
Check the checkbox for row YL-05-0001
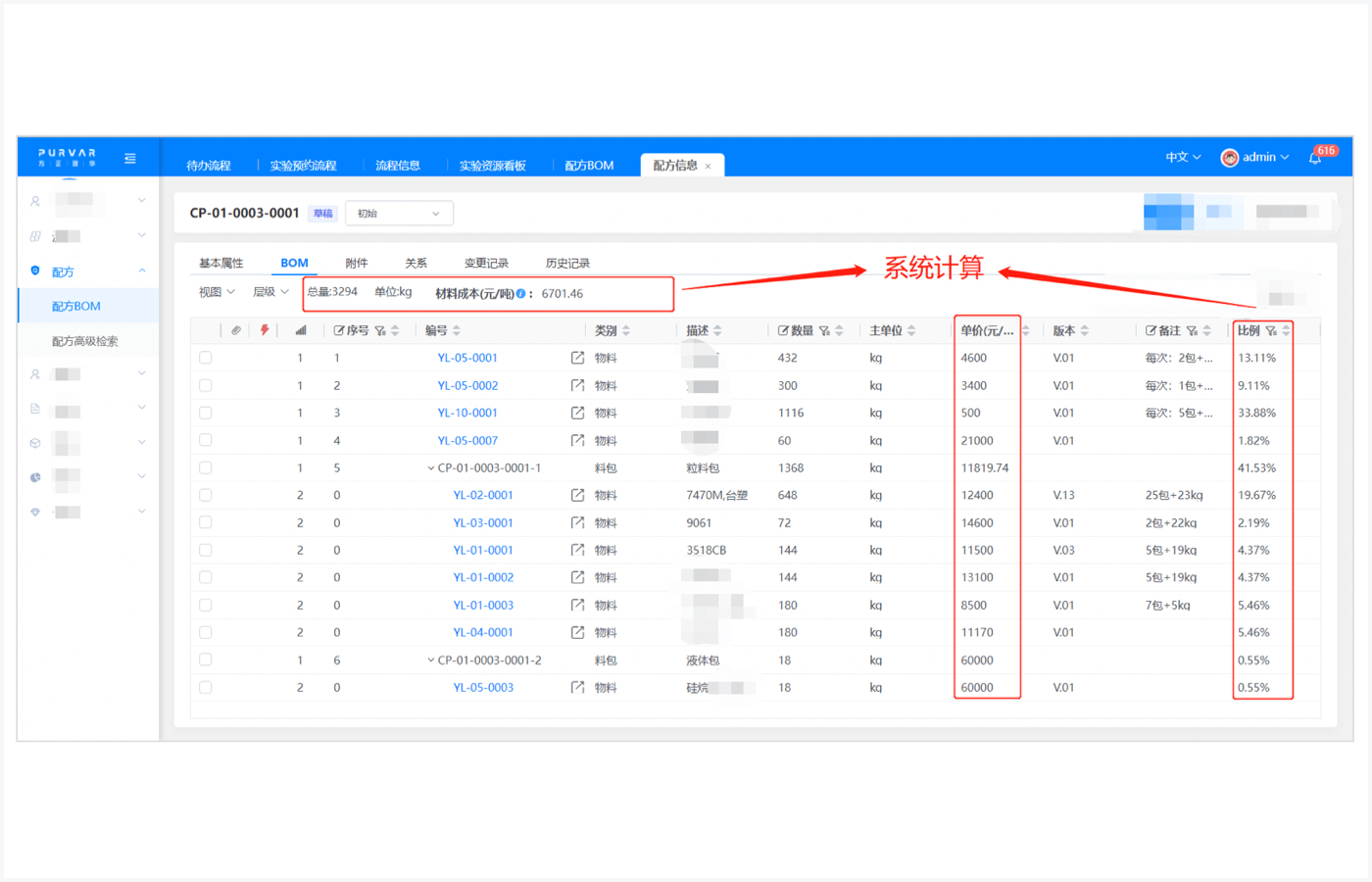click(206, 358)
